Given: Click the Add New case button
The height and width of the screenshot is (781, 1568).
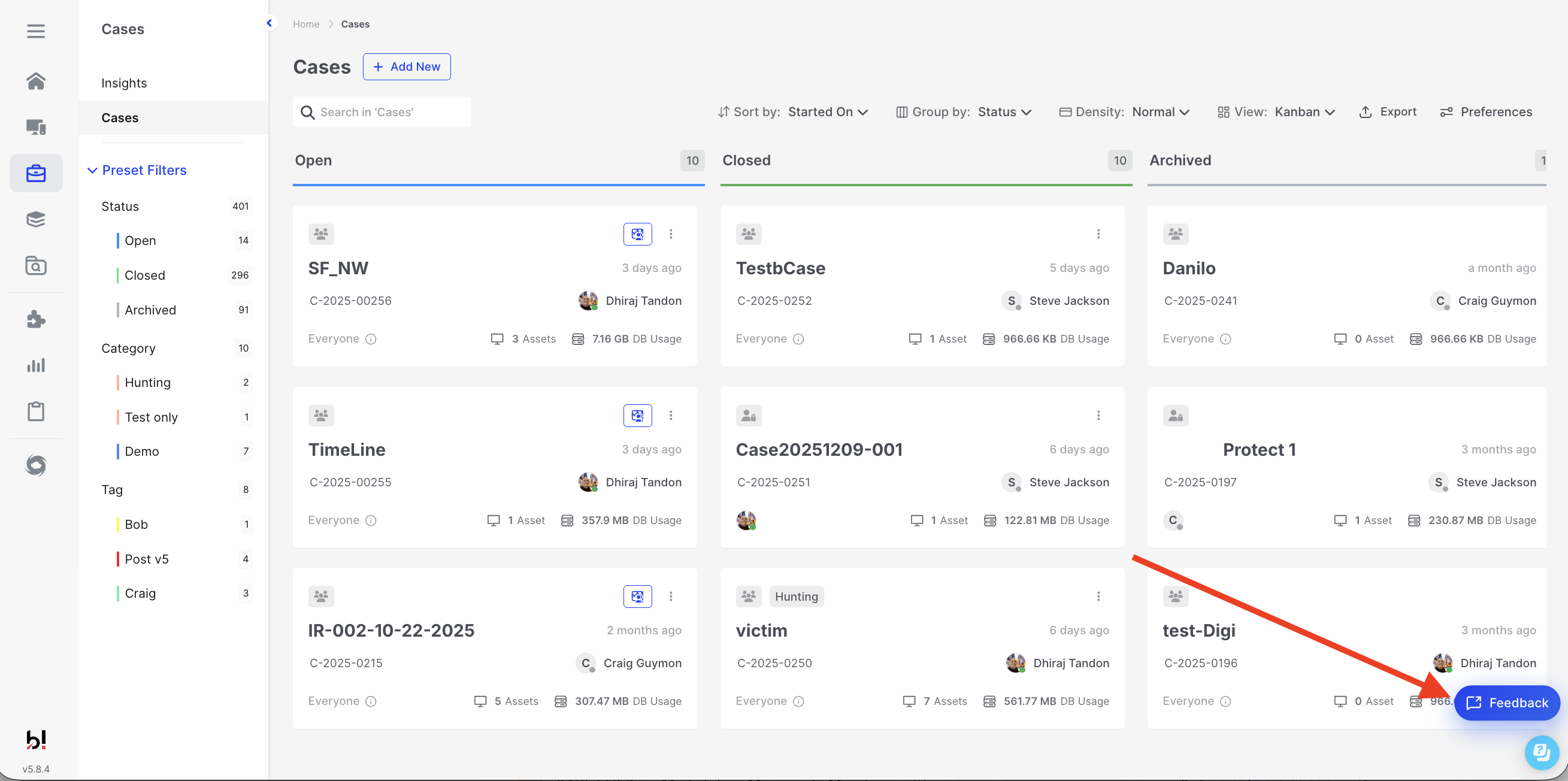Looking at the screenshot, I should pyautogui.click(x=407, y=67).
